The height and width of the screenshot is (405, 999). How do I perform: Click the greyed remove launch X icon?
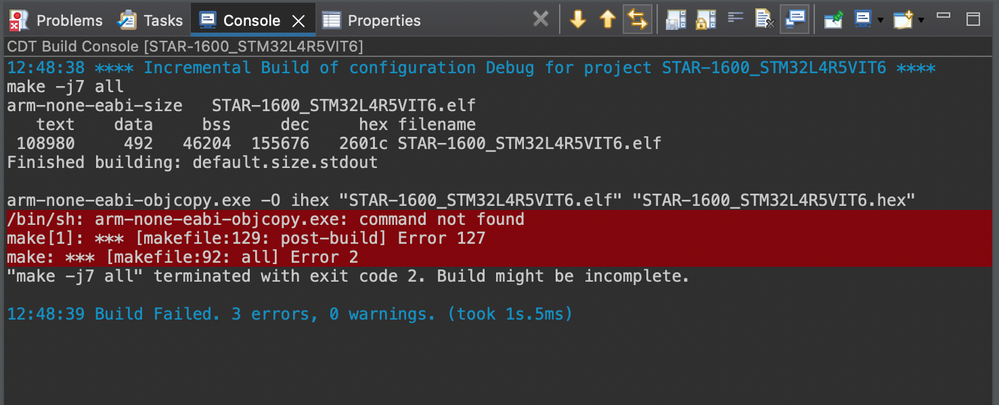tap(540, 20)
